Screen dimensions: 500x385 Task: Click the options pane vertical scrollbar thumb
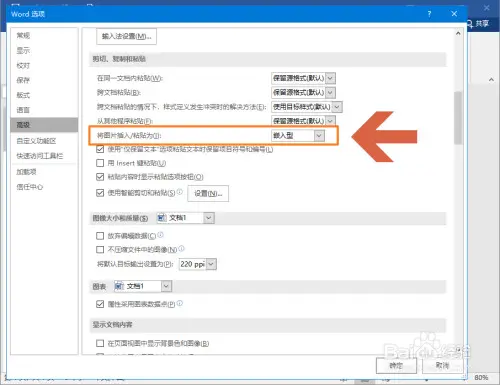(458, 117)
